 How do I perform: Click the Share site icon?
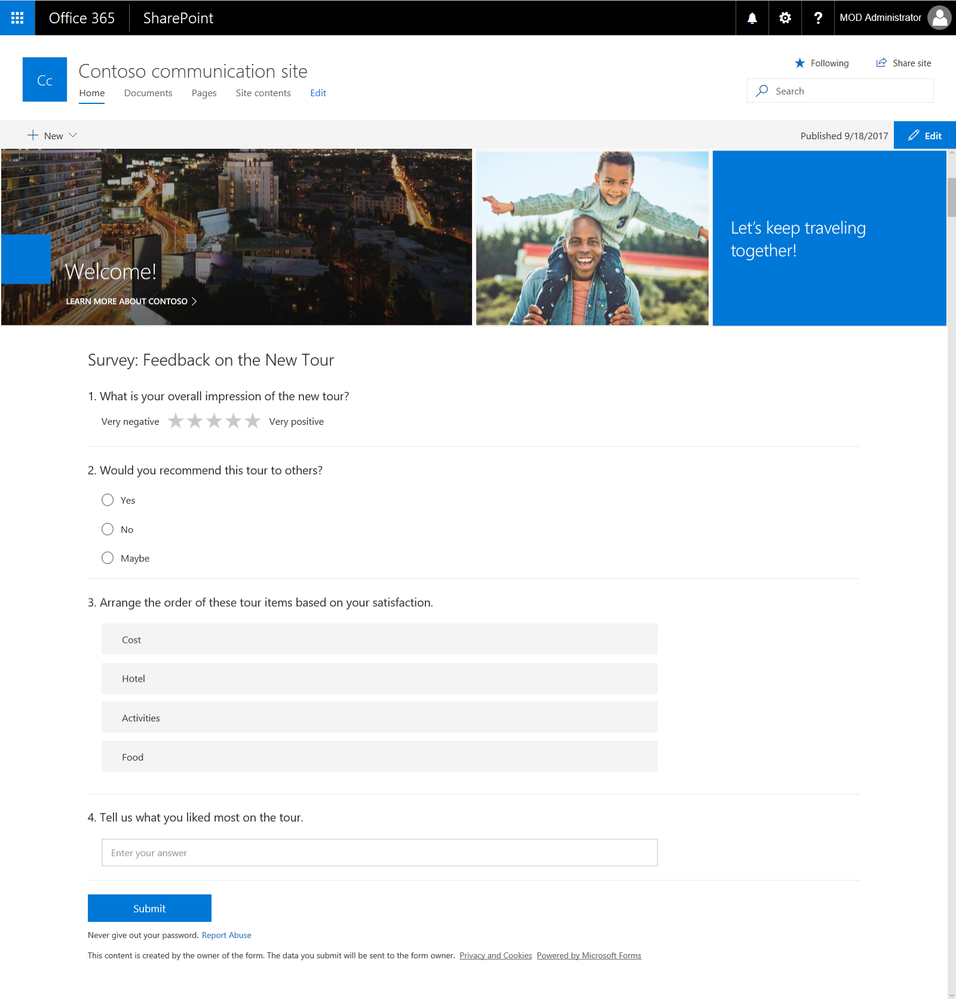coord(881,63)
